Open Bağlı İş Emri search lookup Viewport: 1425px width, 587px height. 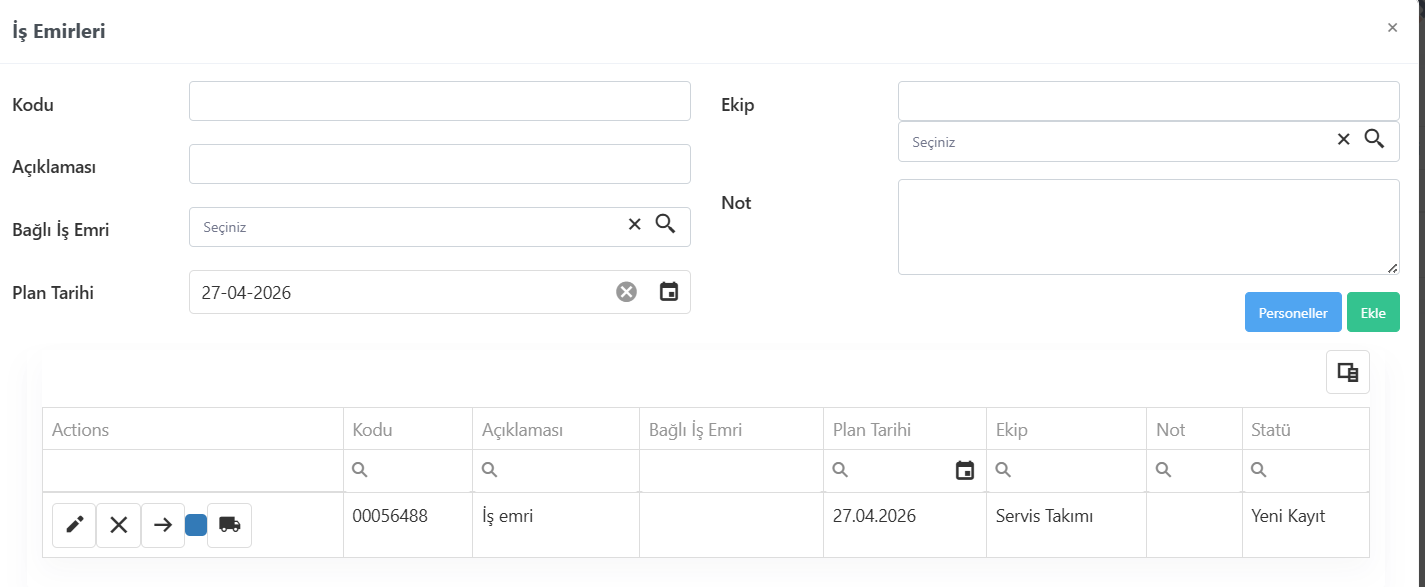[666, 224]
